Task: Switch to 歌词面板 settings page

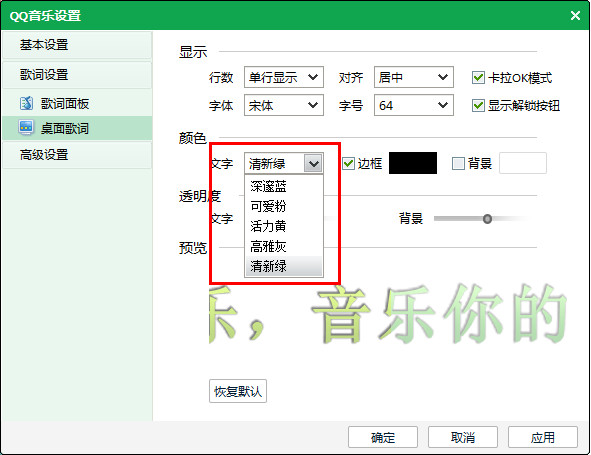Action: click(77, 103)
